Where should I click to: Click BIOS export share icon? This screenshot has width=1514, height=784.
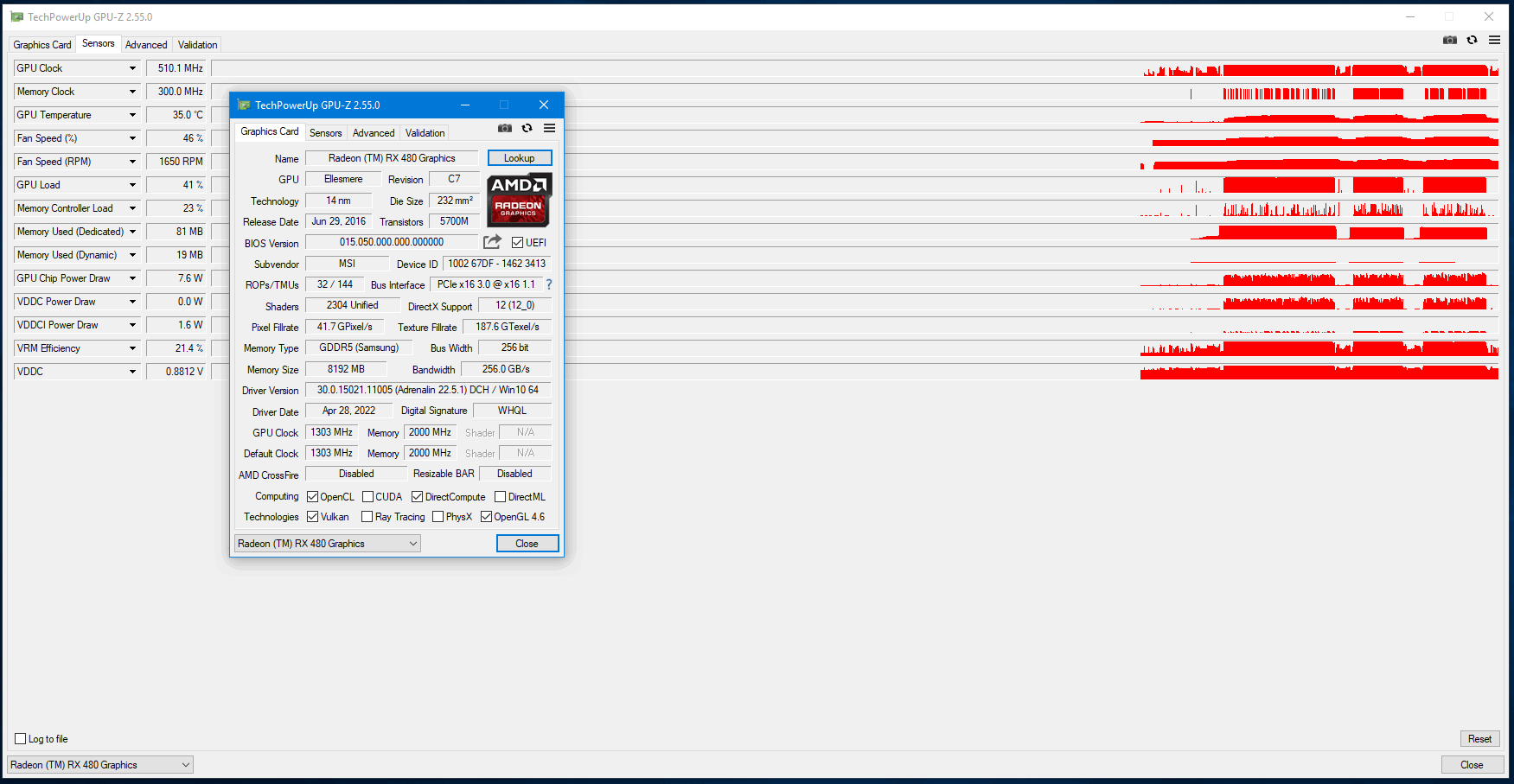[492, 242]
